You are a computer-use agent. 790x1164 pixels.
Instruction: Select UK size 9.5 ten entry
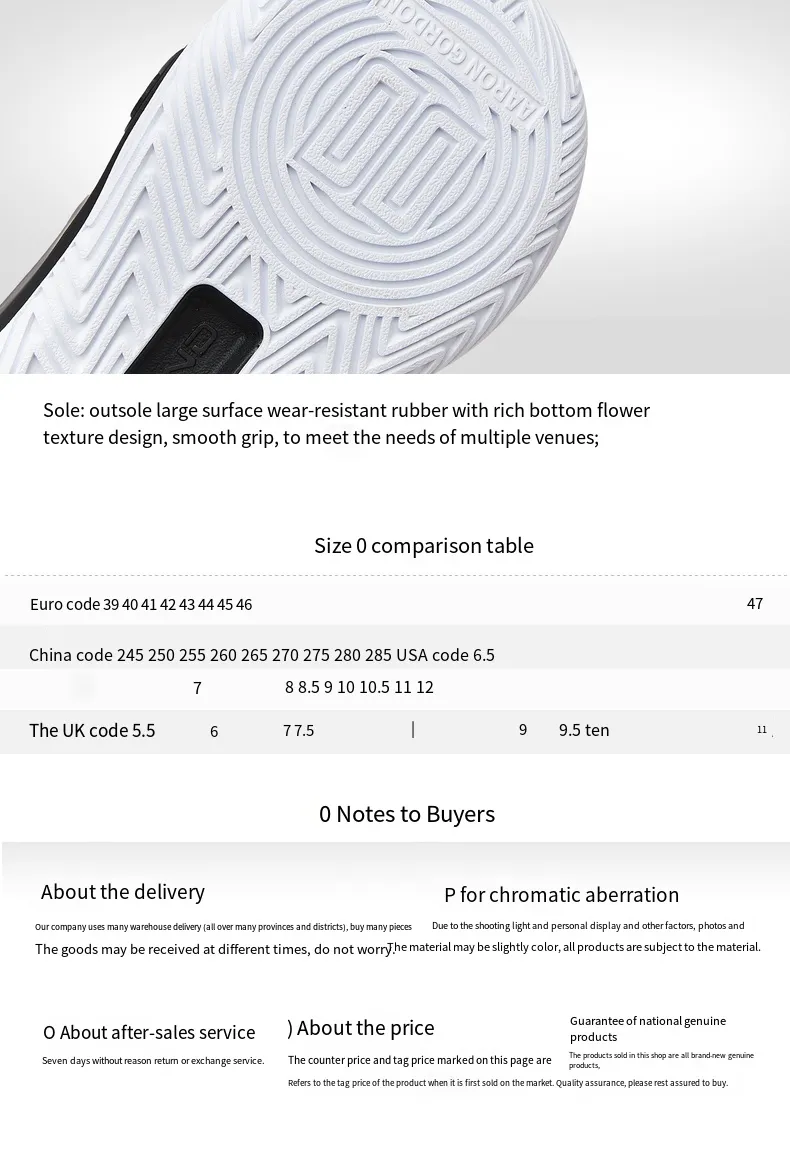click(584, 730)
